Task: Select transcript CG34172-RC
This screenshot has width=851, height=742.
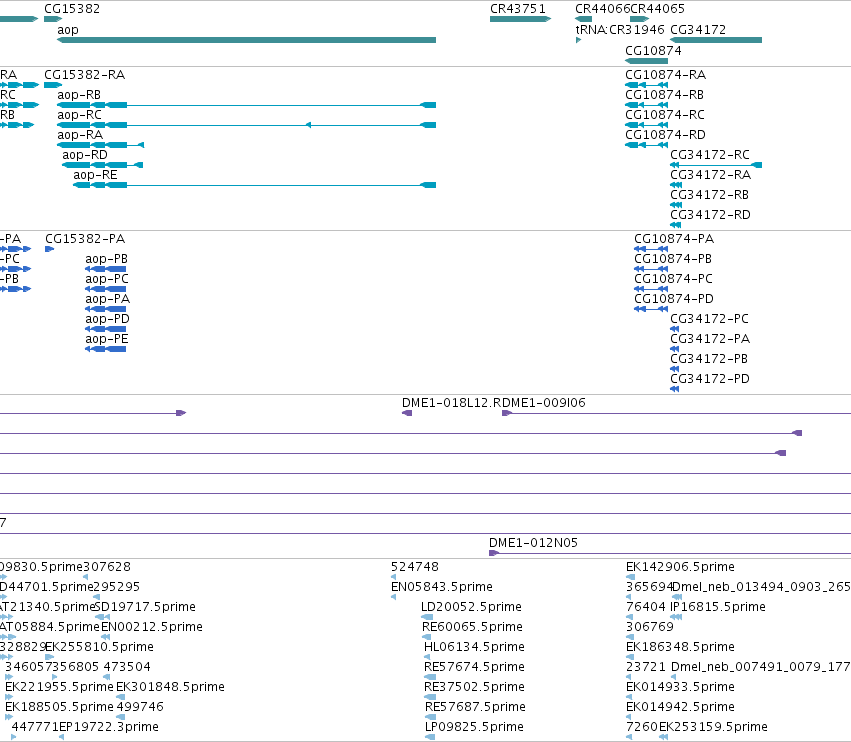Action: (716, 165)
